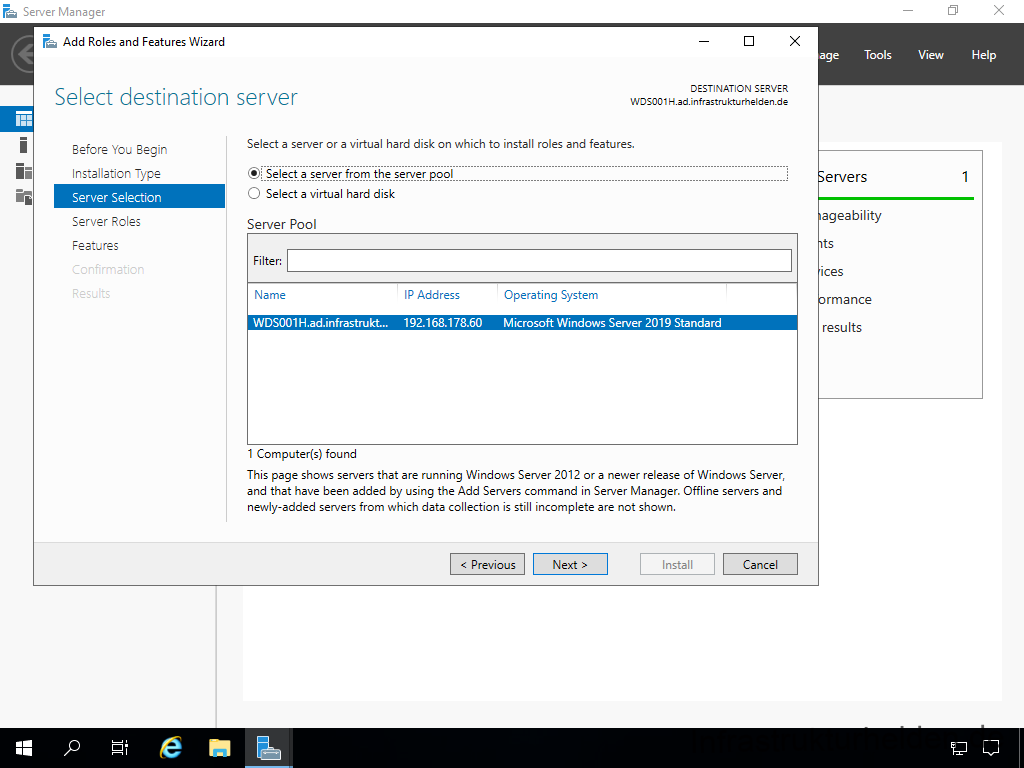Viewport: 1024px width, 768px height.
Task: Sort server pool by Name column header
Action: pyautogui.click(x=270, y=295)
